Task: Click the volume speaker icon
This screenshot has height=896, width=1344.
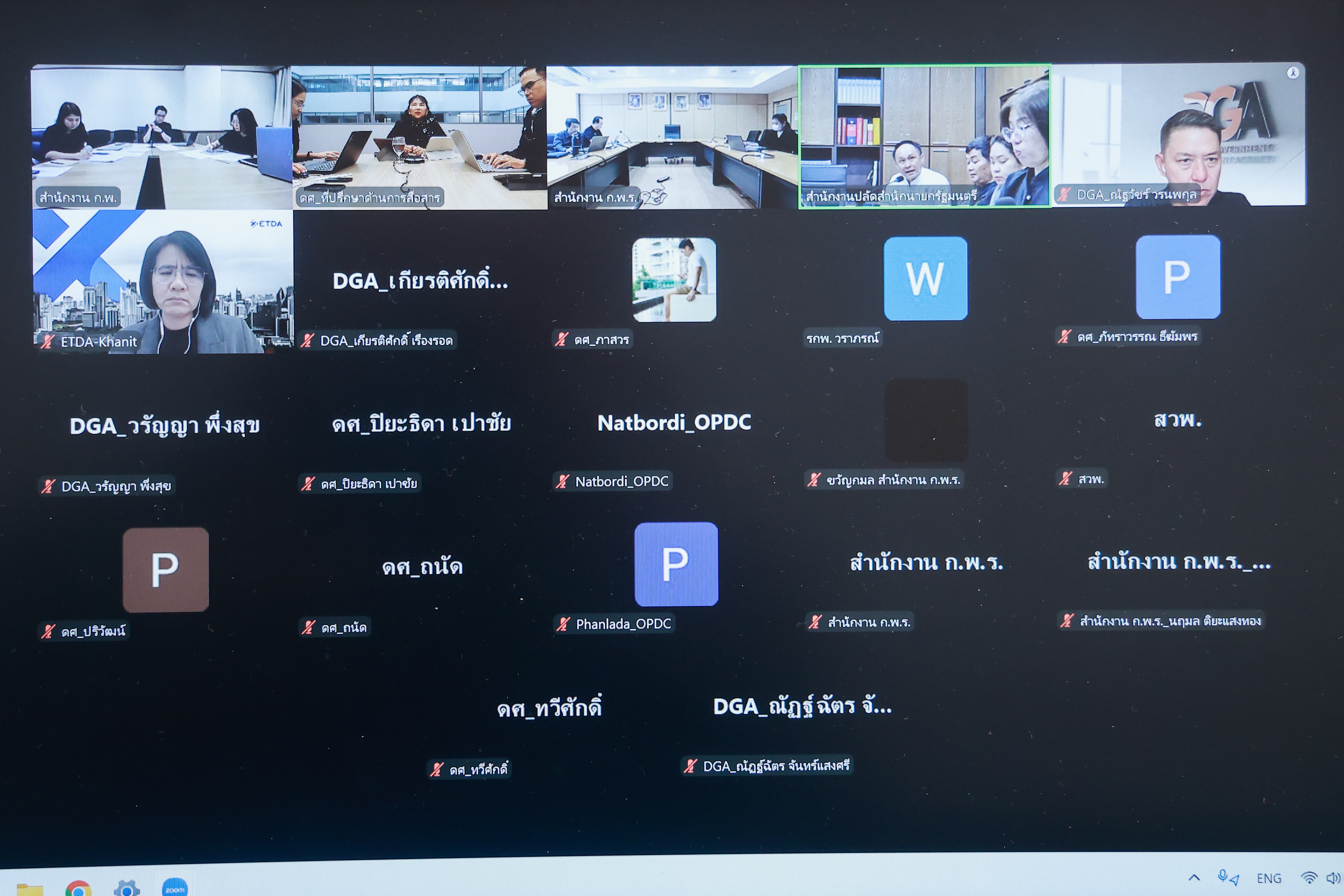Action: click(x=1332, y=878)
